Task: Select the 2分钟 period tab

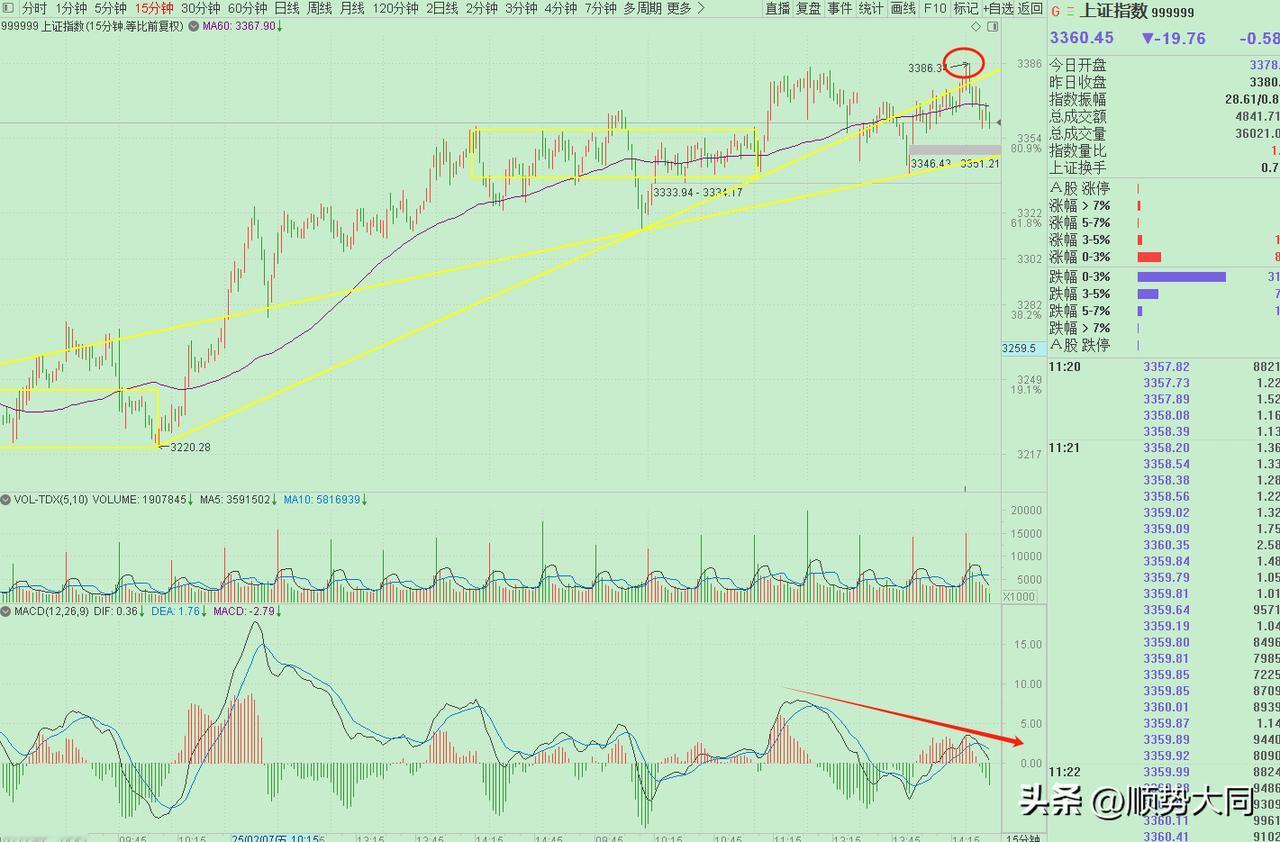Action: [481, 8]
